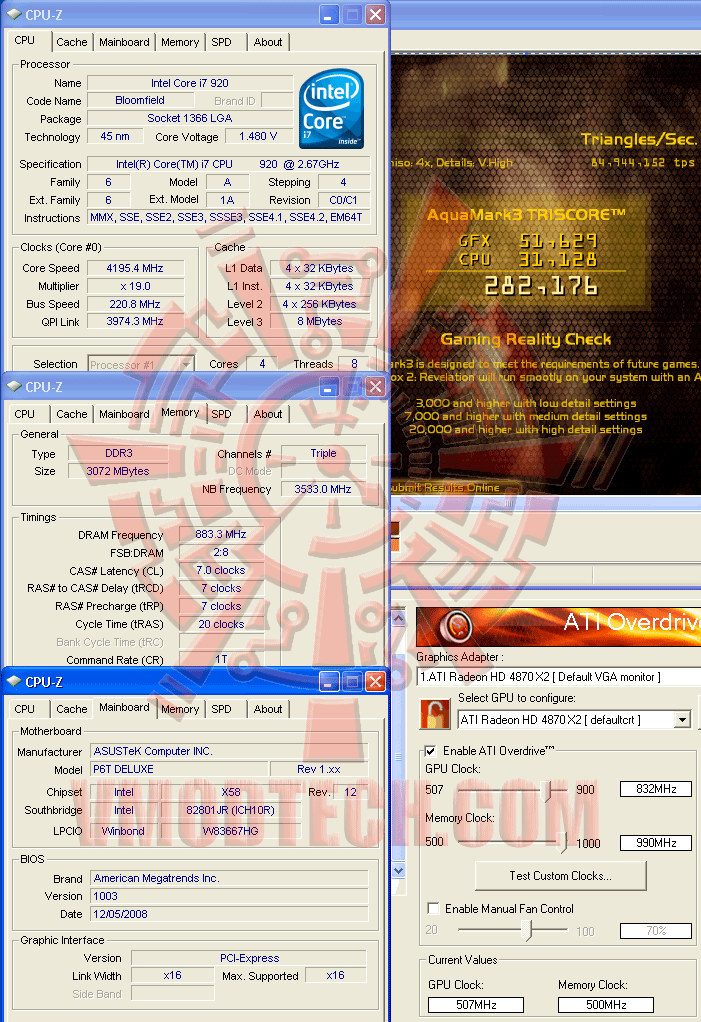
Task: Click the 990MHz memory clock value box
Action: pos(655,843)
